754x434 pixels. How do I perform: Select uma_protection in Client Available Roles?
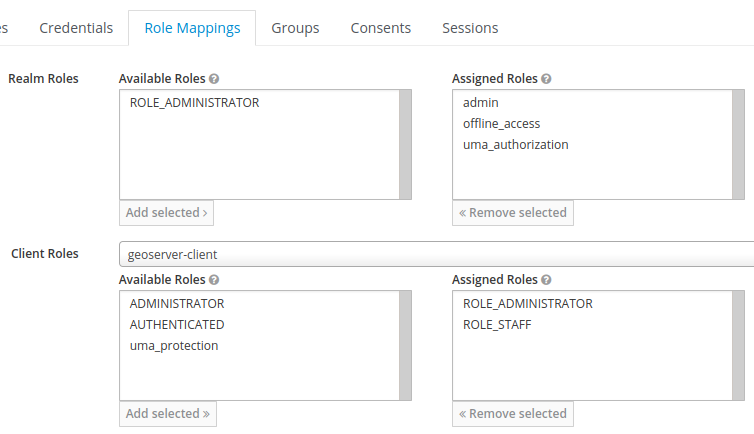pos(174,346)
